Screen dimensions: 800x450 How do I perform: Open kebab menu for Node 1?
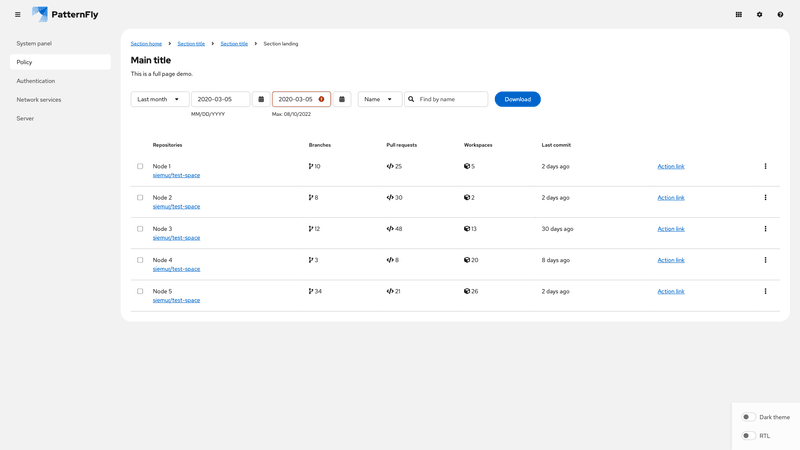[765, 166]
